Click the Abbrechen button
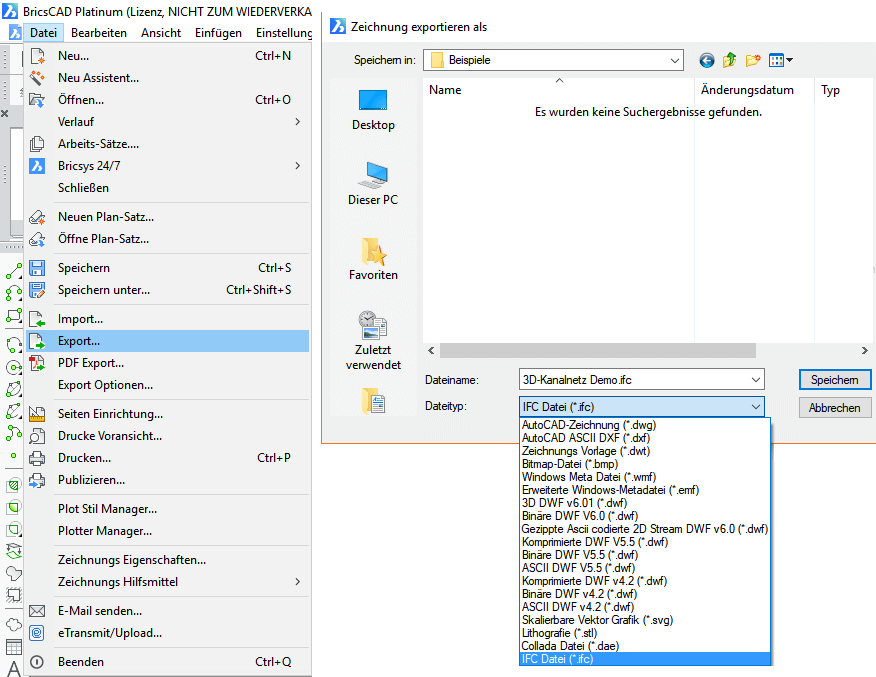 (x=835, y=407)
